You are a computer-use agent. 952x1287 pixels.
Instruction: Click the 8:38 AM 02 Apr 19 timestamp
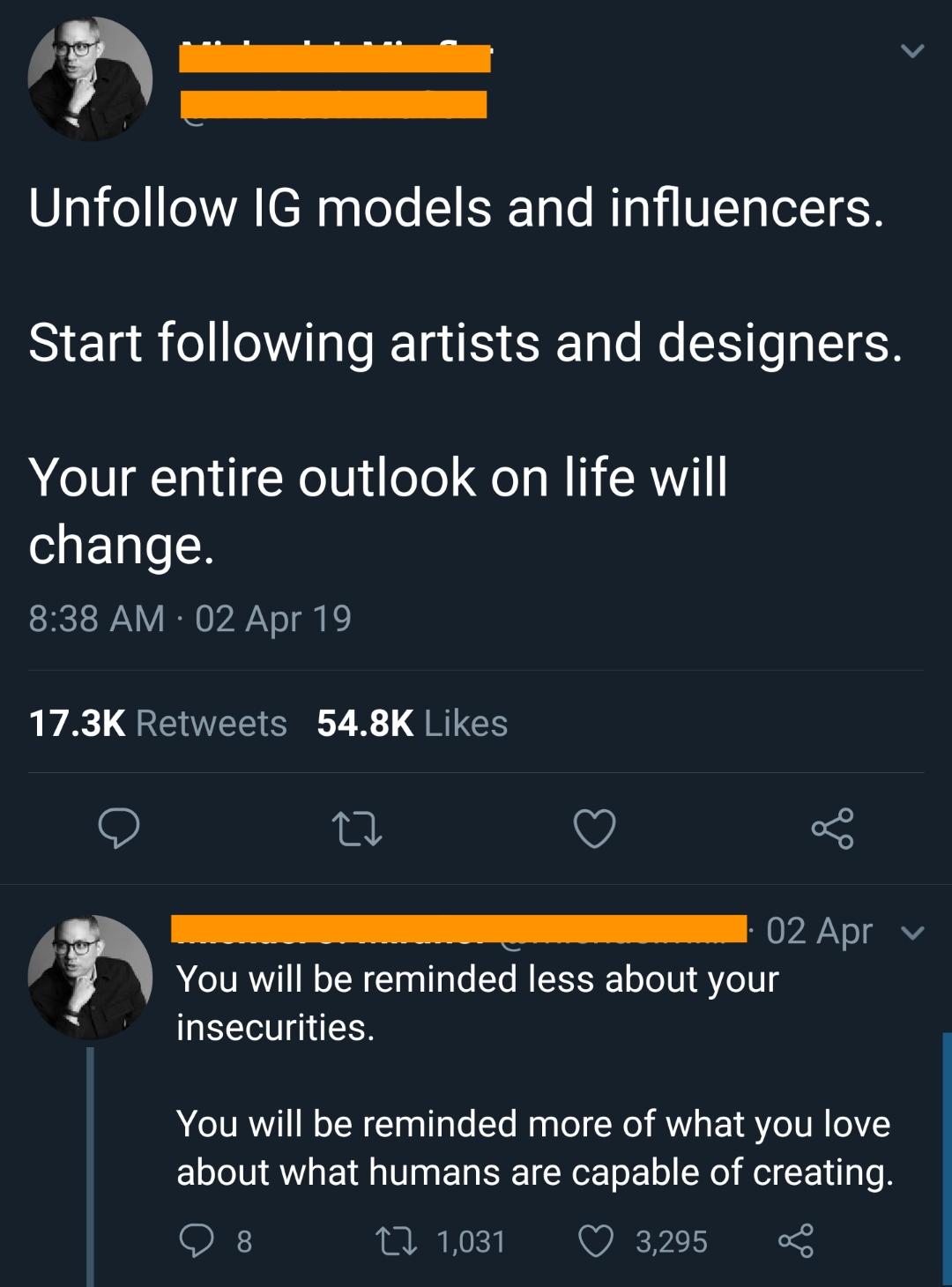coord(190,618)
